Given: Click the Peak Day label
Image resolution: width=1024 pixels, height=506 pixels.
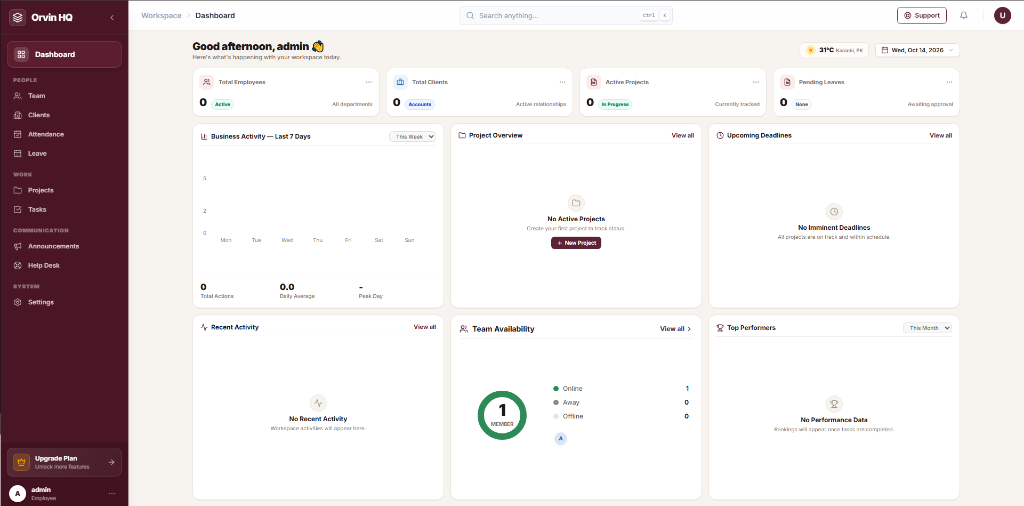Looking at the screenshot, I should click(370, 296).
